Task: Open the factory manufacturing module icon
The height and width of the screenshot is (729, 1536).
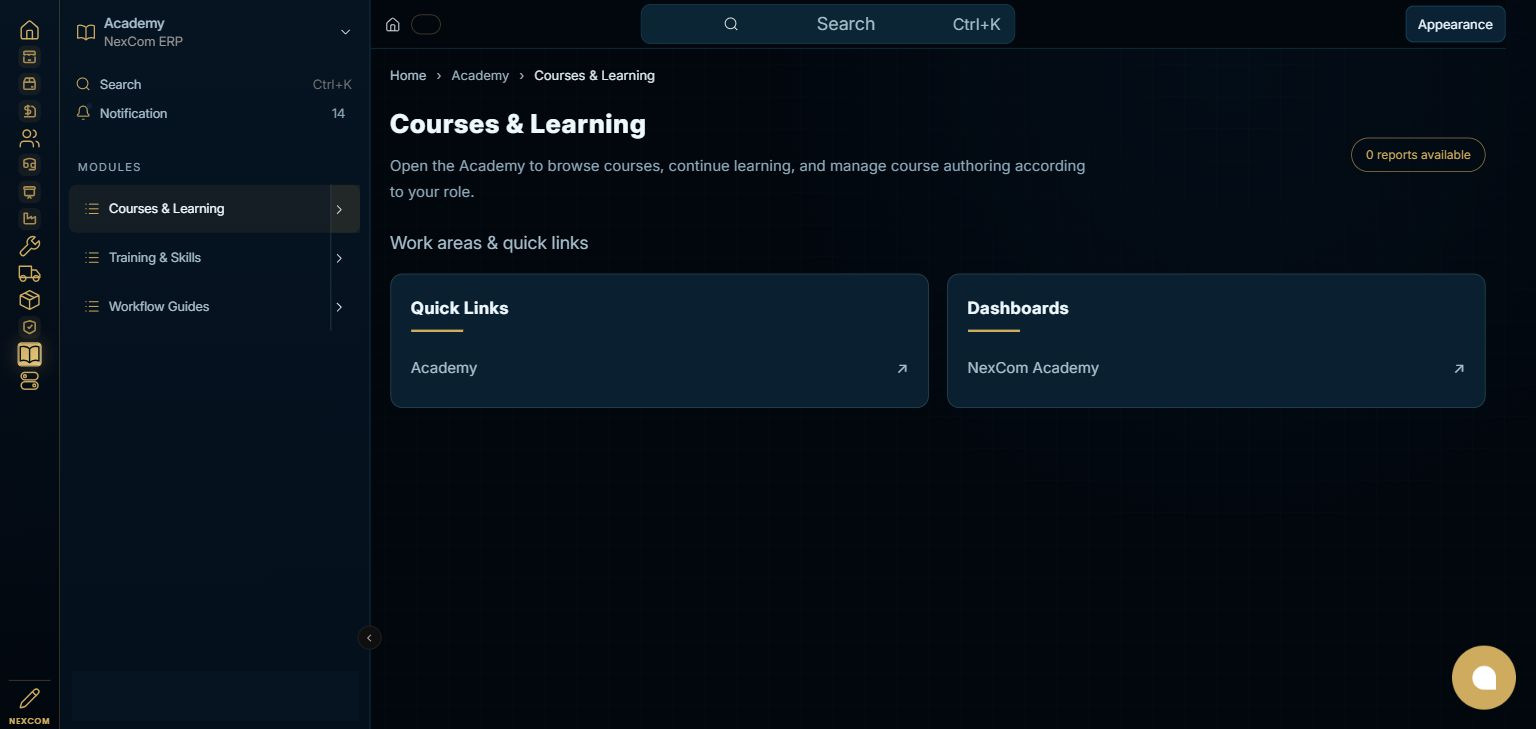Action: click(29, 219)
